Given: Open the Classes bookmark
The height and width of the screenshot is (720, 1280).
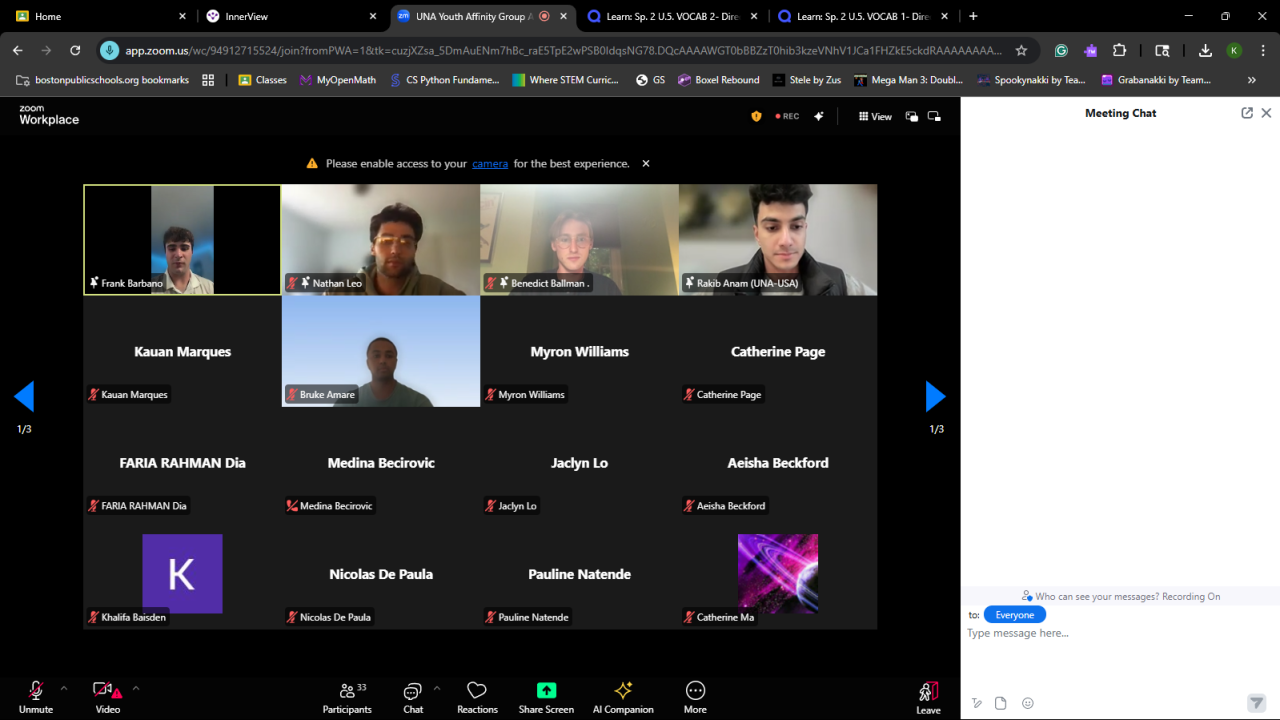Looking at the screenshot, I should point(262,80).
